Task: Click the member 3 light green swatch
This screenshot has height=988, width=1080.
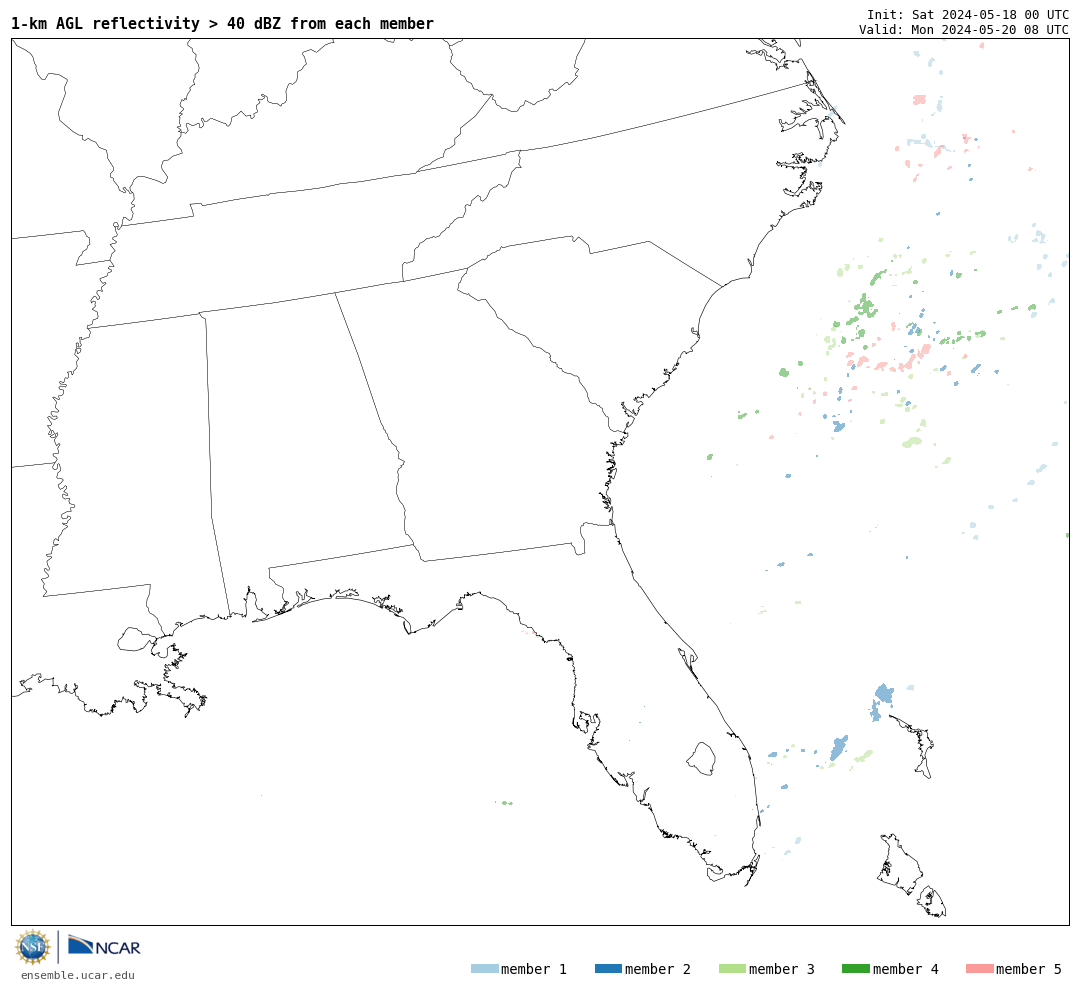Action: (x=732, y=969)
